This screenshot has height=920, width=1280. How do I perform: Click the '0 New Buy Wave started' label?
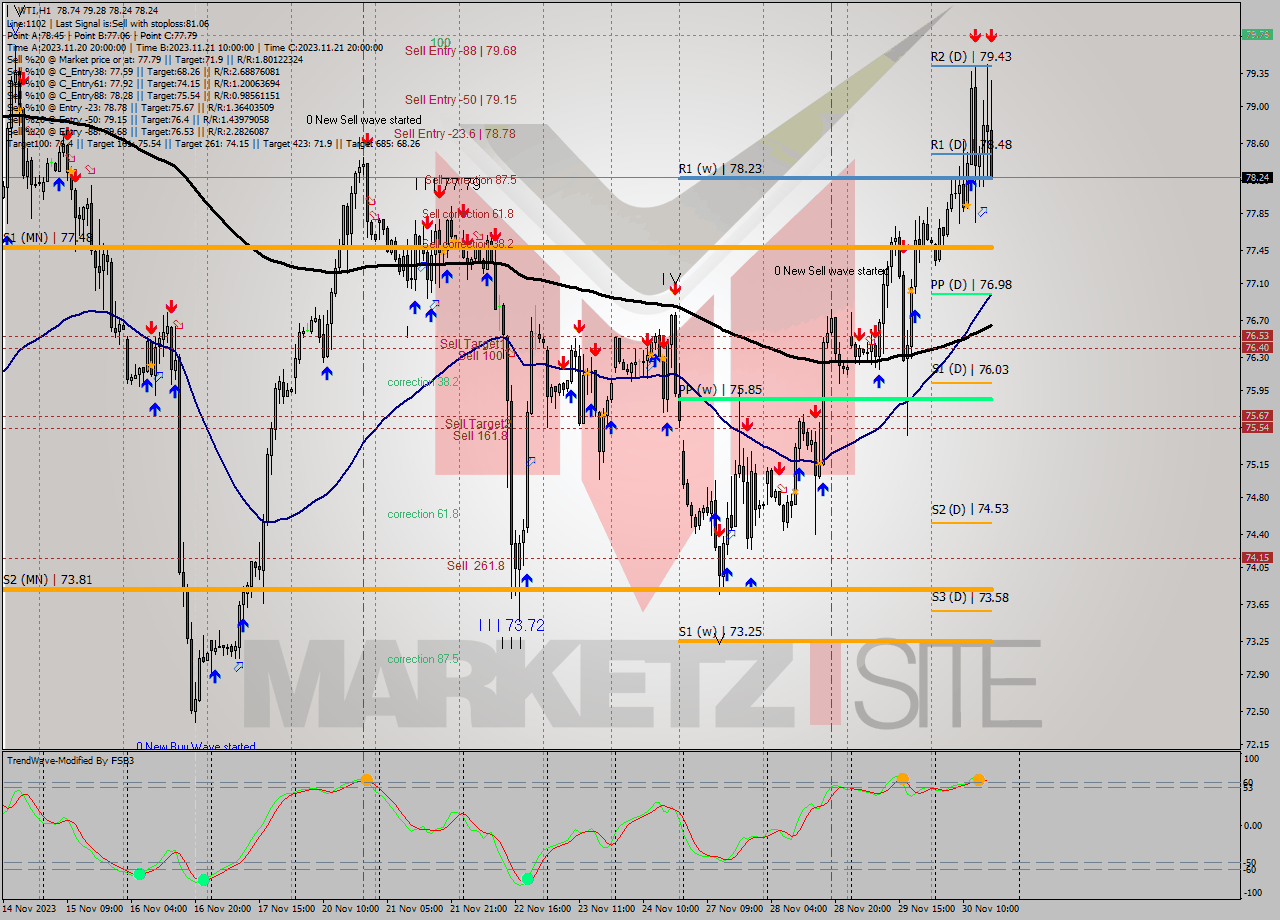[196, 746]
